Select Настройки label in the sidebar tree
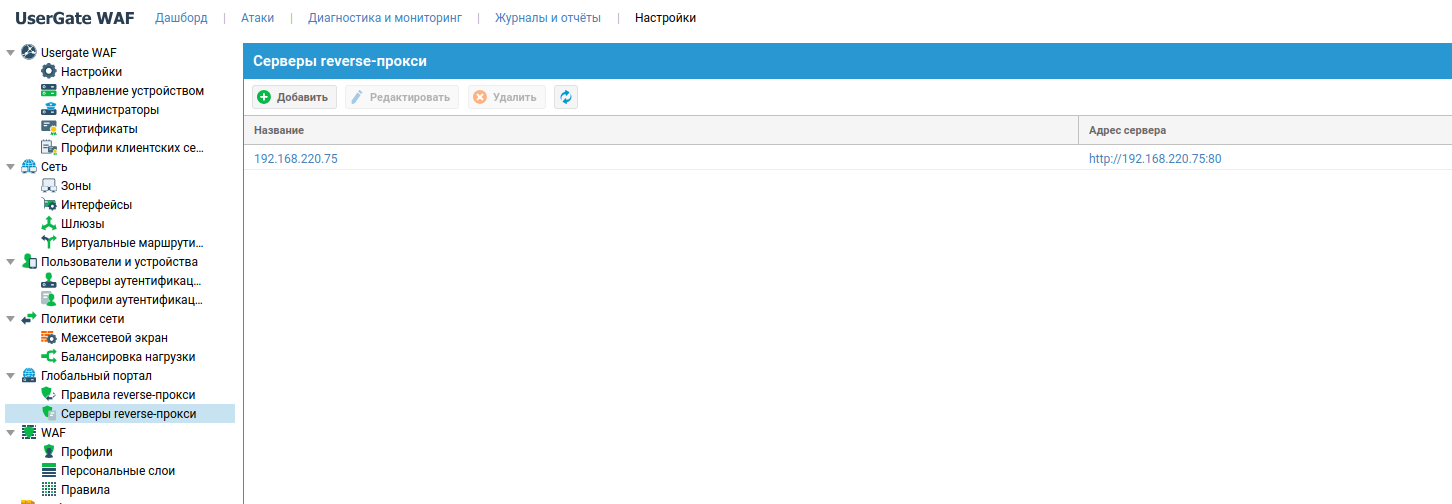 (91, 72)
